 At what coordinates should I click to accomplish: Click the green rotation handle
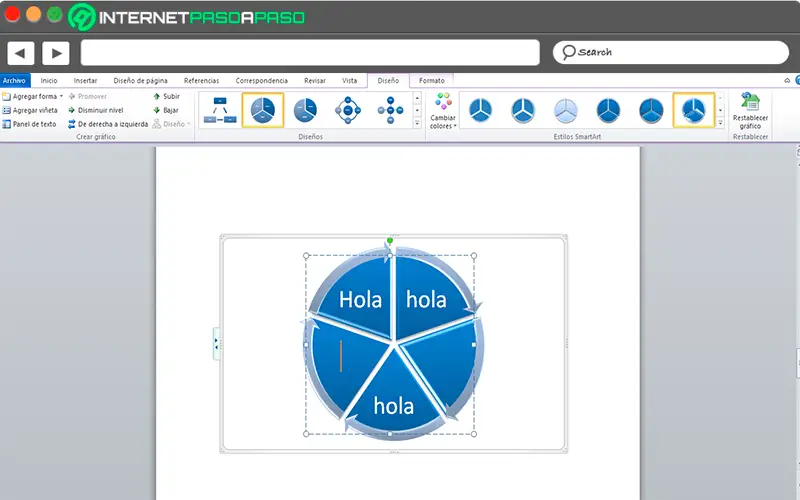[390, 240]
